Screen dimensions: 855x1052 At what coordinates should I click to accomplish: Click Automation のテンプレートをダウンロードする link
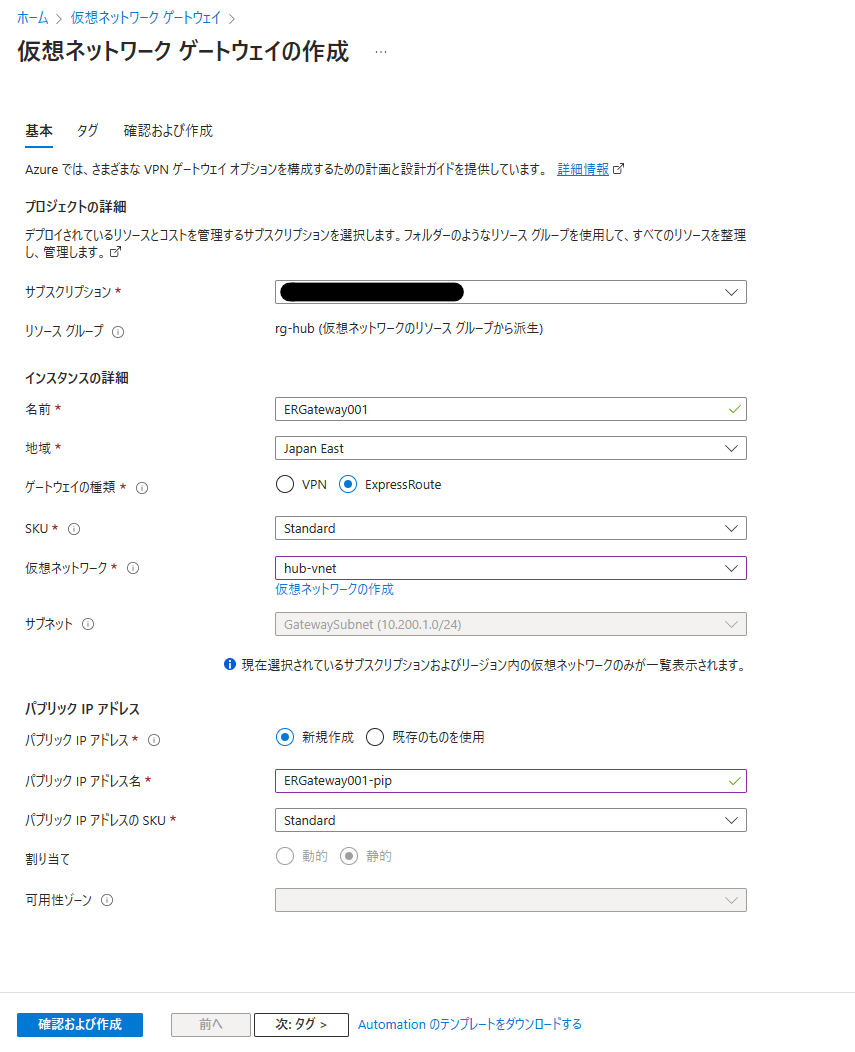(470, 1024)
